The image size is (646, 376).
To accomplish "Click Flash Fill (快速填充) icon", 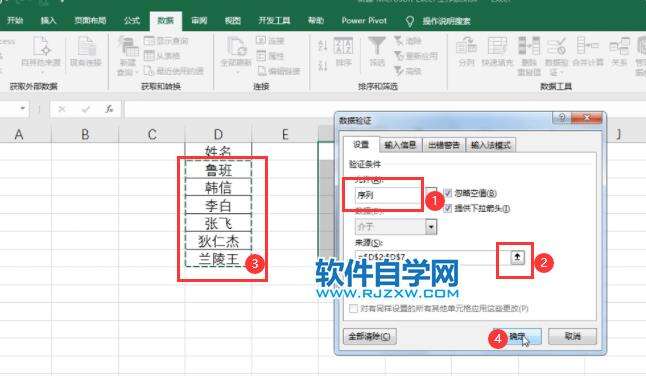I will coord(497,51).
